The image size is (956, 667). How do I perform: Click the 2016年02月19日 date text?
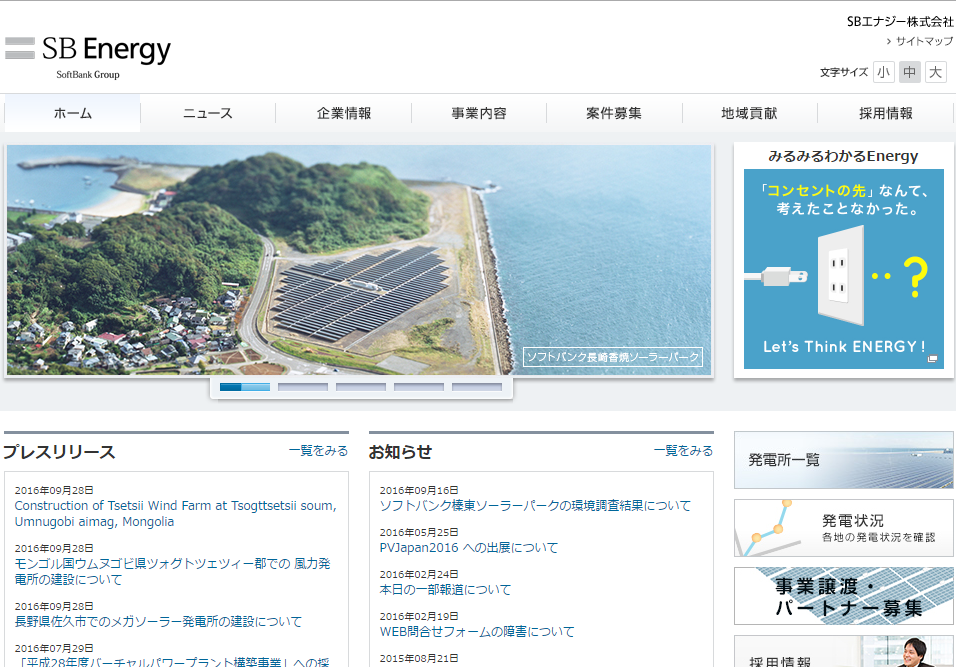419,616
